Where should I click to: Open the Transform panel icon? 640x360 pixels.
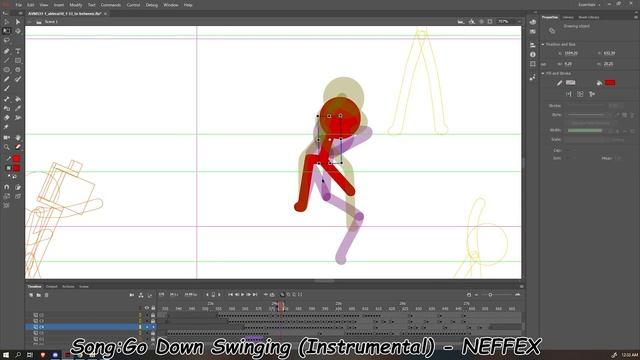(x=533, y=64)
